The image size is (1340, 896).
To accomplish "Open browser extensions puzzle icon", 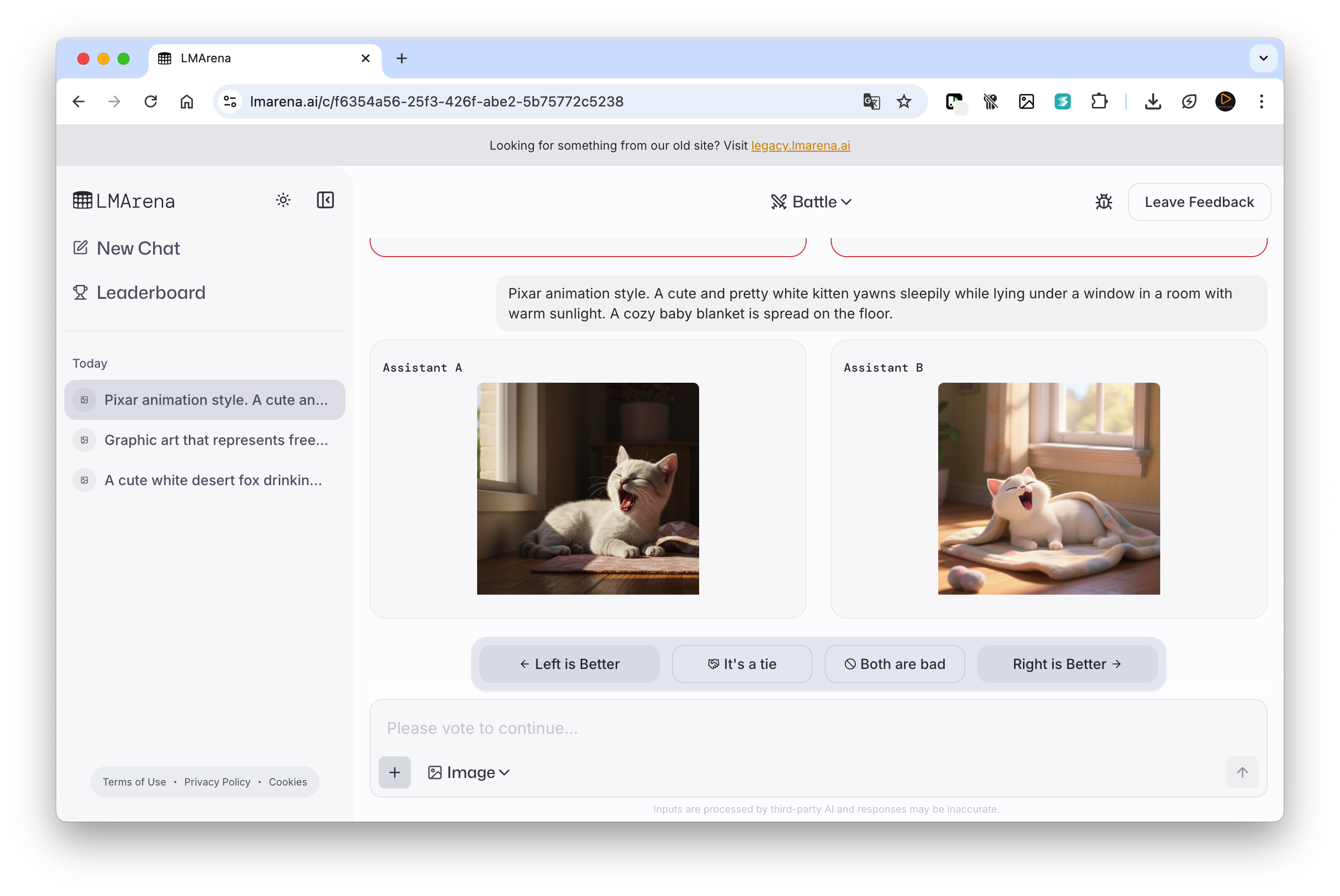I will click(1099, 102).
